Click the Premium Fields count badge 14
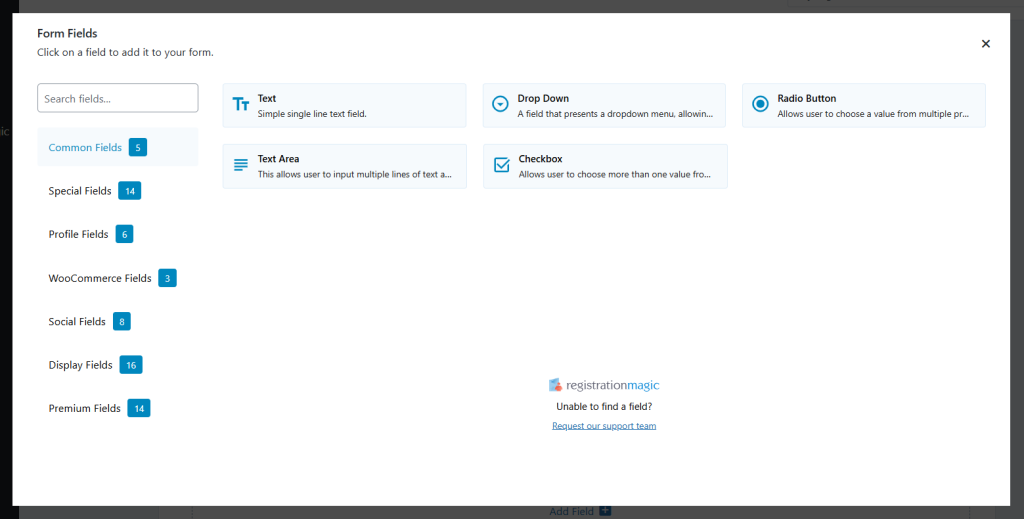This screenshot has height=519, width=1024. coord(139,408)
